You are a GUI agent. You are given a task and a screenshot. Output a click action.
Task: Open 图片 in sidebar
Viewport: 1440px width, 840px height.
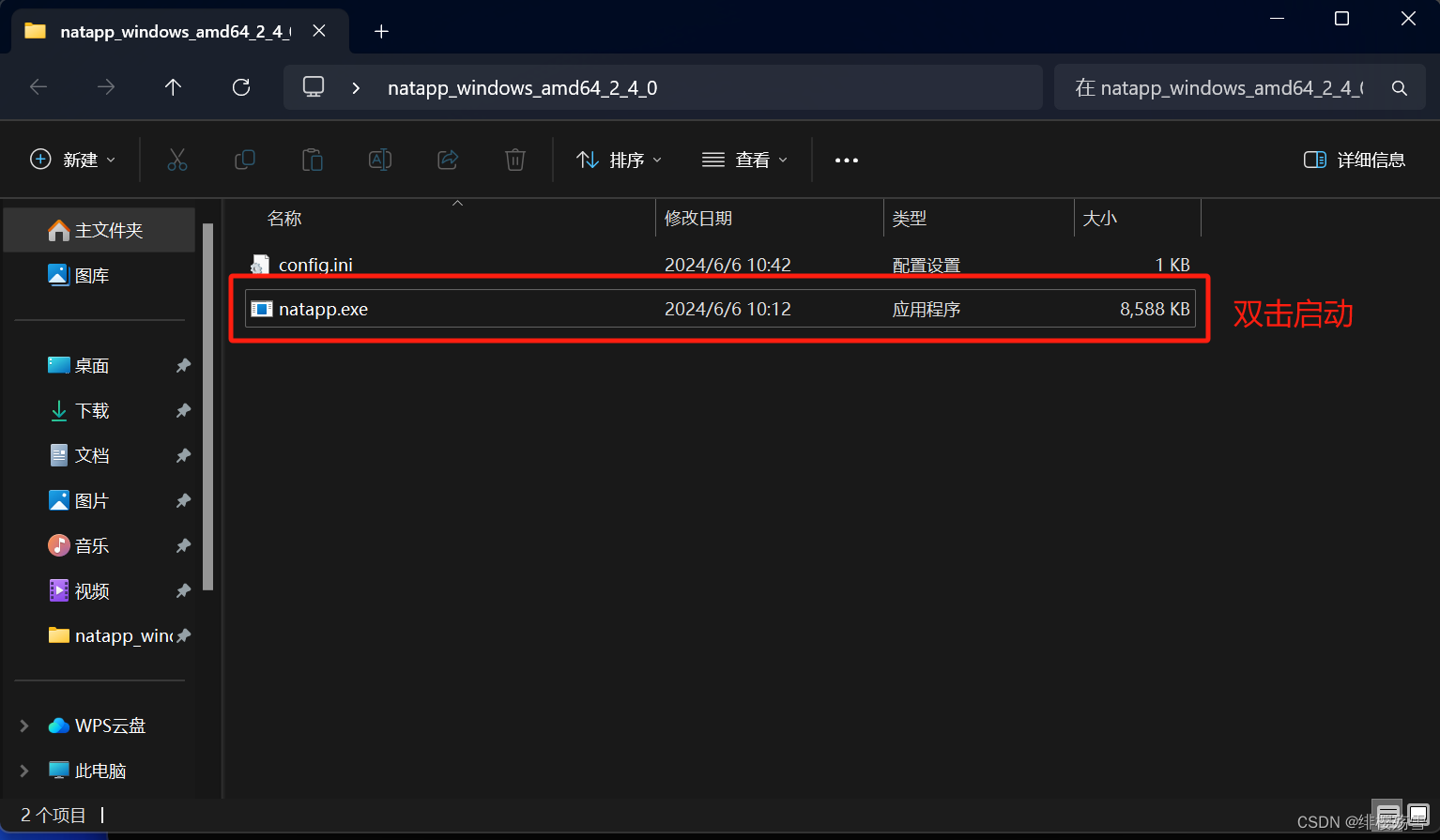tap(92, 500)
